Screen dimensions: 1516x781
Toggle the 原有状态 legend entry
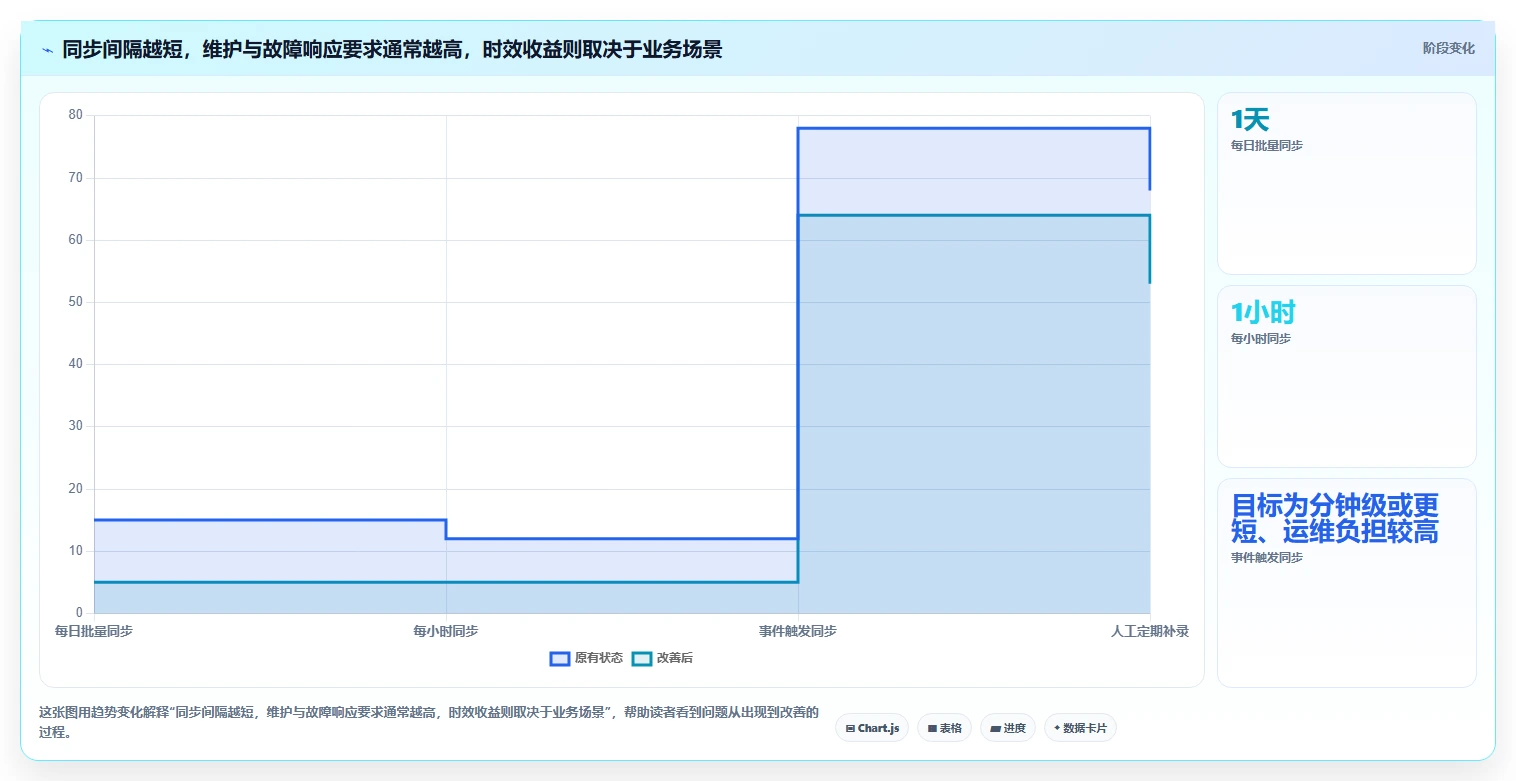click(x=586, y=658)
